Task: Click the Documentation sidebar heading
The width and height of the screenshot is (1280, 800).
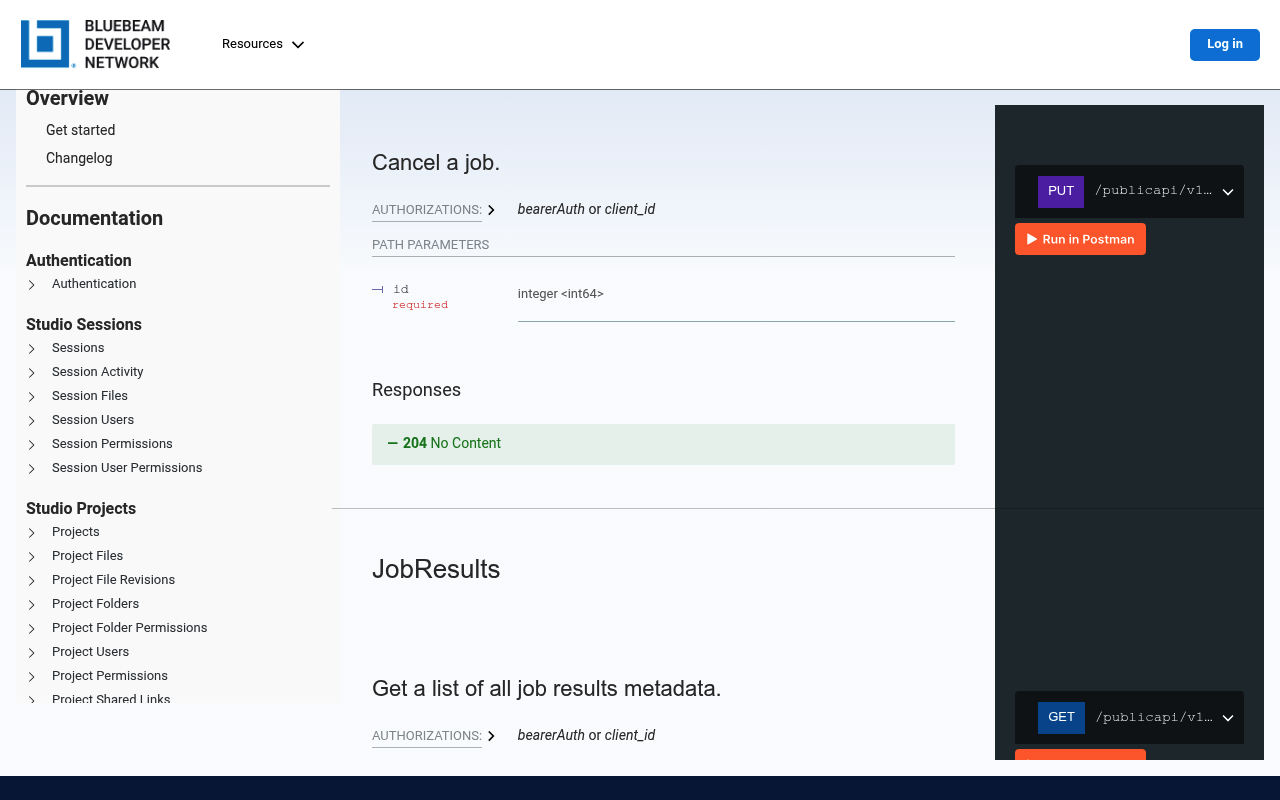Action: tap(94, 218)
